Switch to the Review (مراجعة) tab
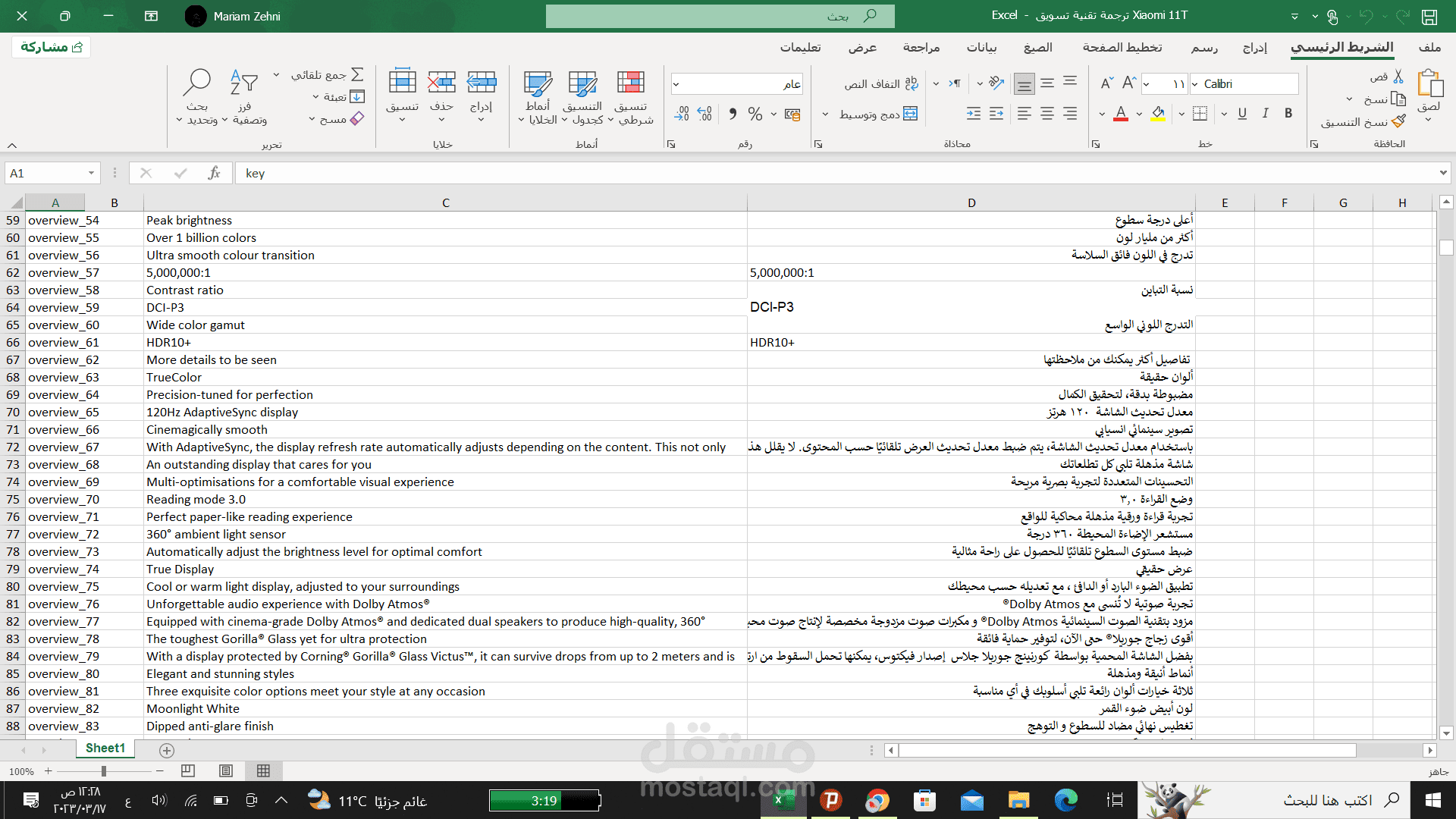Screen dimensions: 1456x819 point(921,48)
